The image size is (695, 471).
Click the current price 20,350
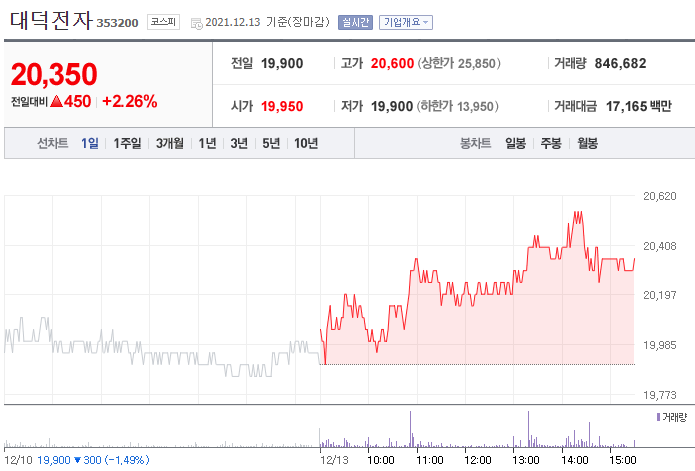pos(54,74)
